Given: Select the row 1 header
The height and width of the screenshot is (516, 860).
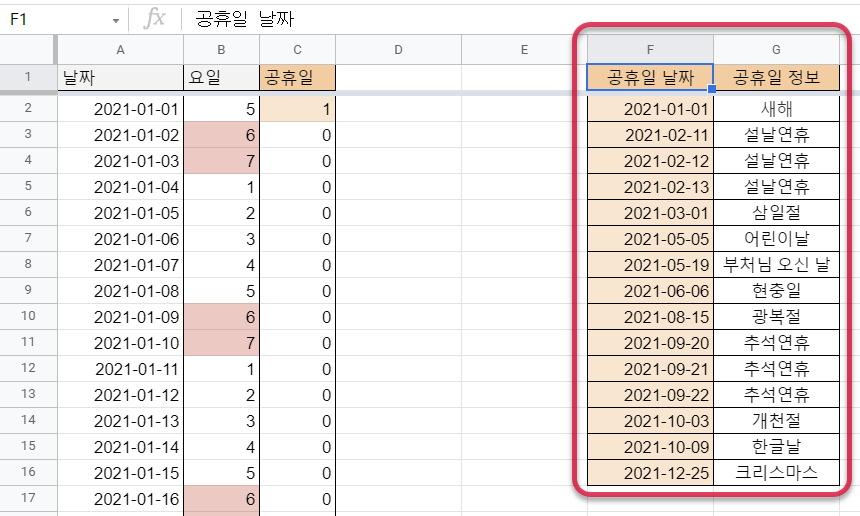Looking at the screenshot, I should click(x=27, y=77).
